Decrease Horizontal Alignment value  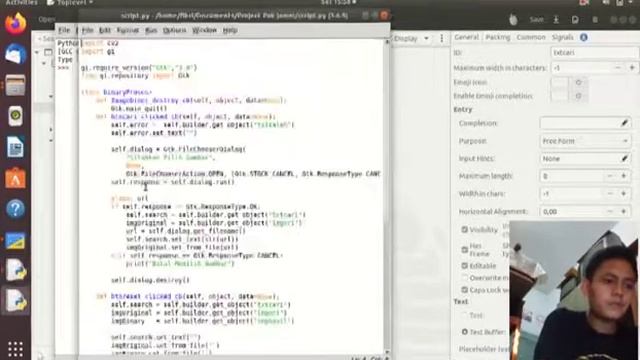(610, 211)
